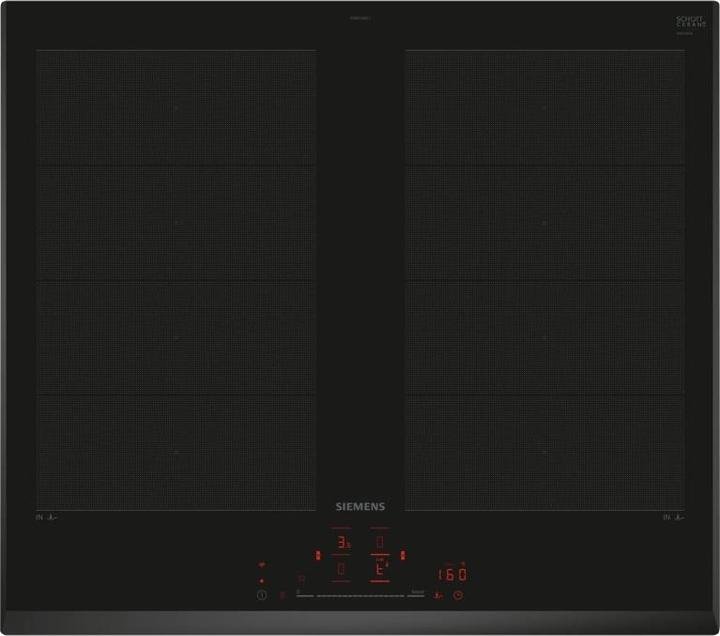Select the front left zone display
This screenshot has width=720, height=636.
tap(342, 570)
